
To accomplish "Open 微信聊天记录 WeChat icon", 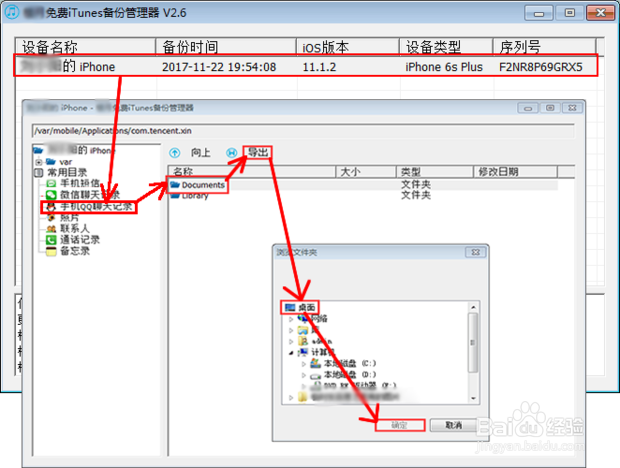I will 51,195.
